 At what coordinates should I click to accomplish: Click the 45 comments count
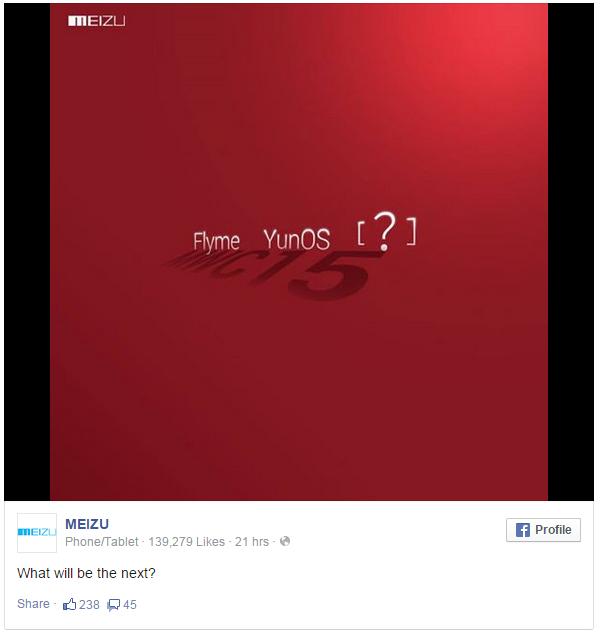point(130,605)
